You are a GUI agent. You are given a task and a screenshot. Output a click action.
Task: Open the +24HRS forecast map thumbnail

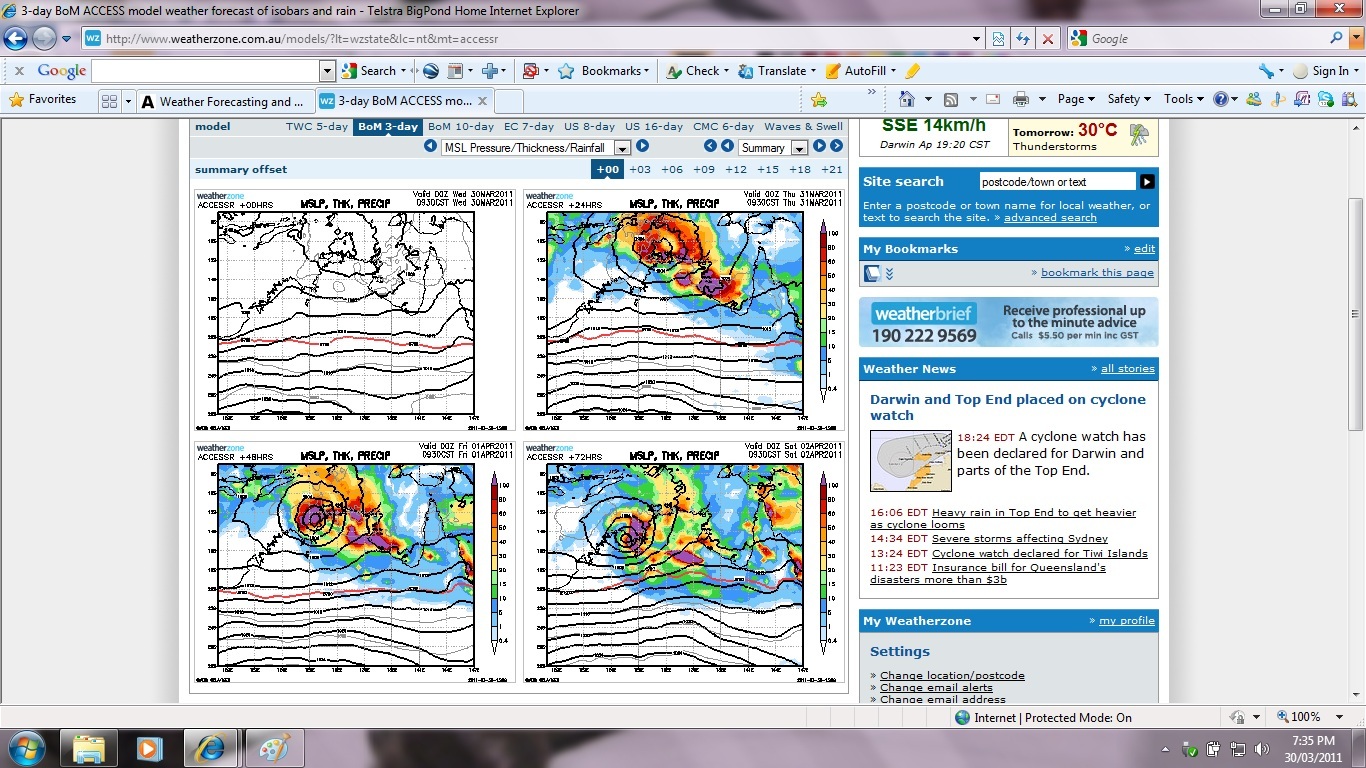683,309
